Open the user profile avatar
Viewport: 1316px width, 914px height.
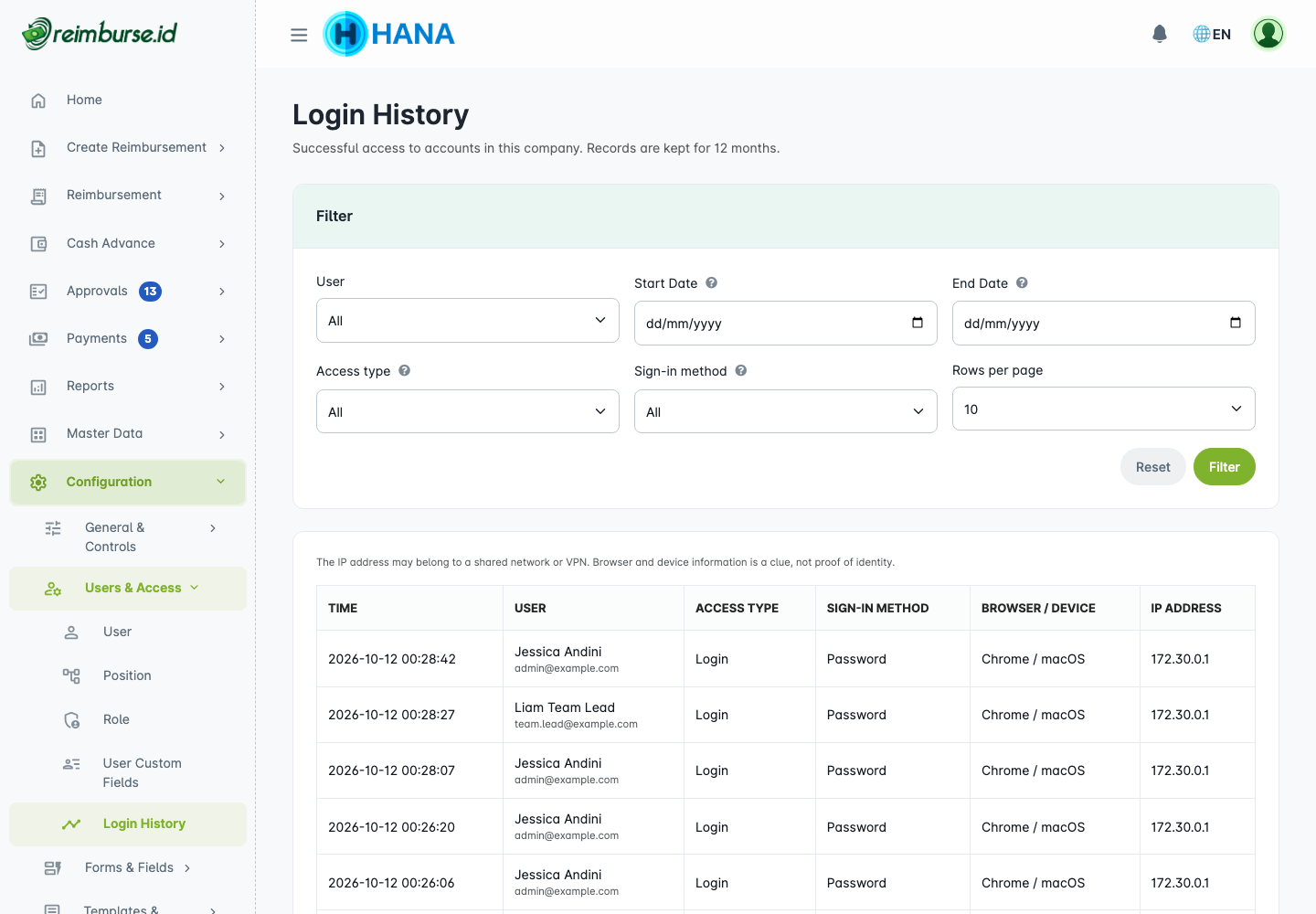coord(1268,34)
